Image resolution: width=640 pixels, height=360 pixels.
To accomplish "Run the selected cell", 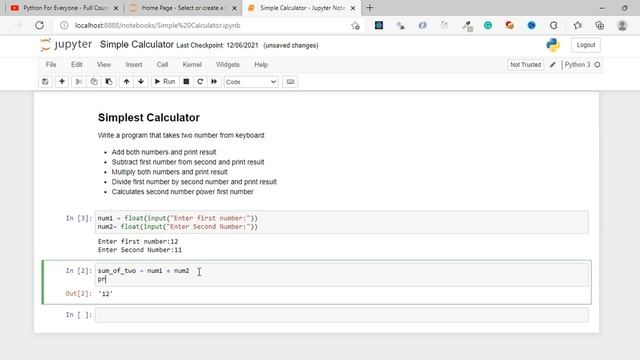I will click(165, 82).
